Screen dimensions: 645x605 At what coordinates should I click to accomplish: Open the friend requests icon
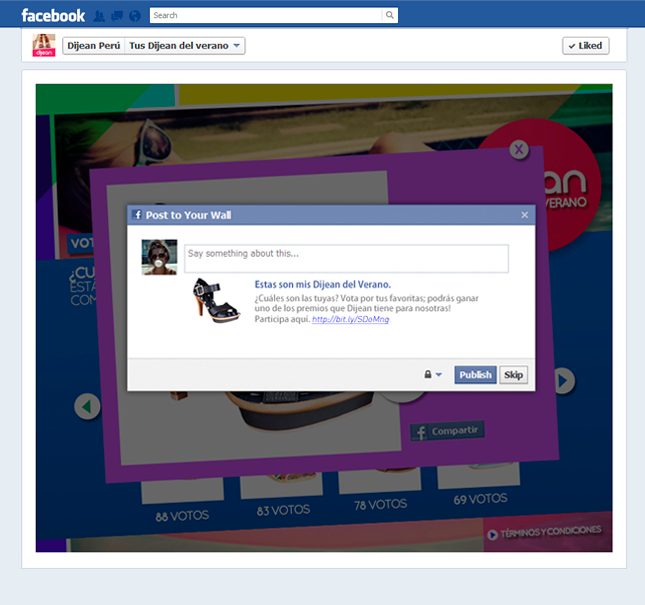click(99, 16)
